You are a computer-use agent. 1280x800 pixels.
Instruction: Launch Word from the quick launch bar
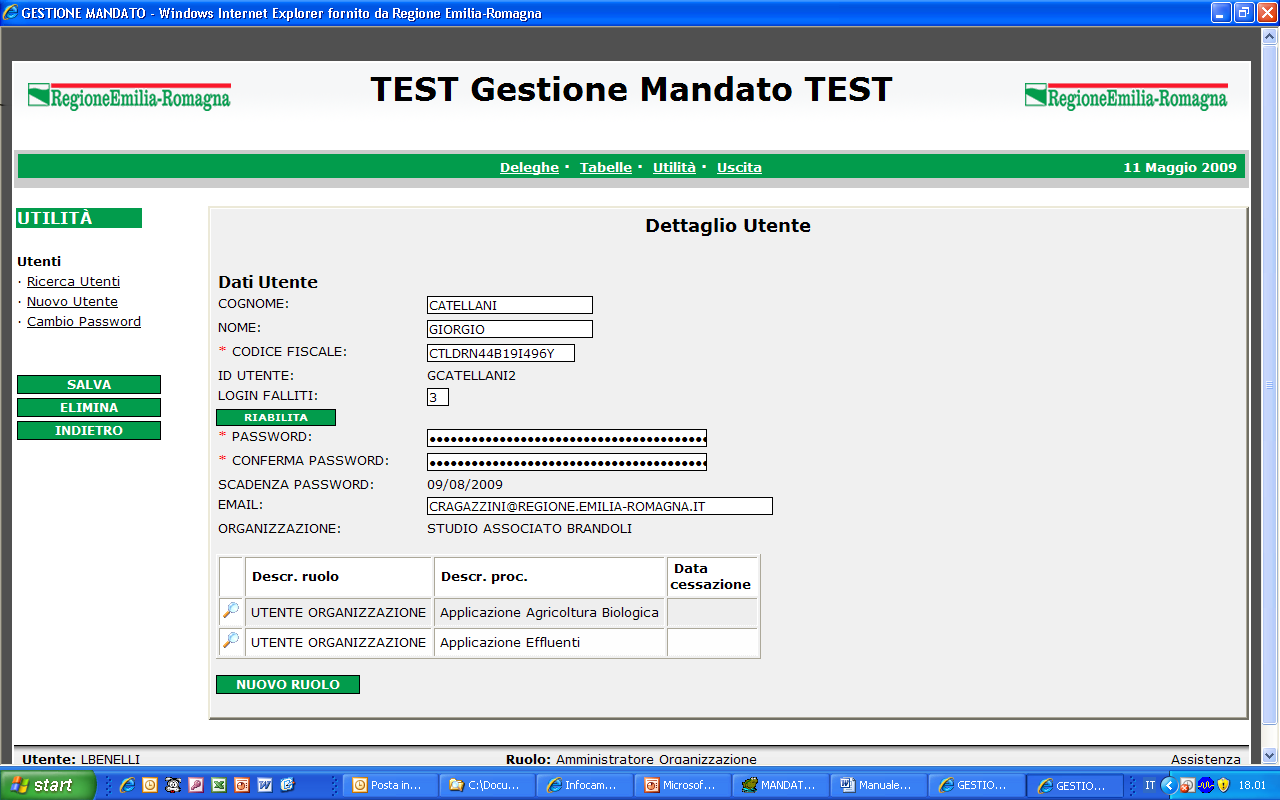pos(264,785)
